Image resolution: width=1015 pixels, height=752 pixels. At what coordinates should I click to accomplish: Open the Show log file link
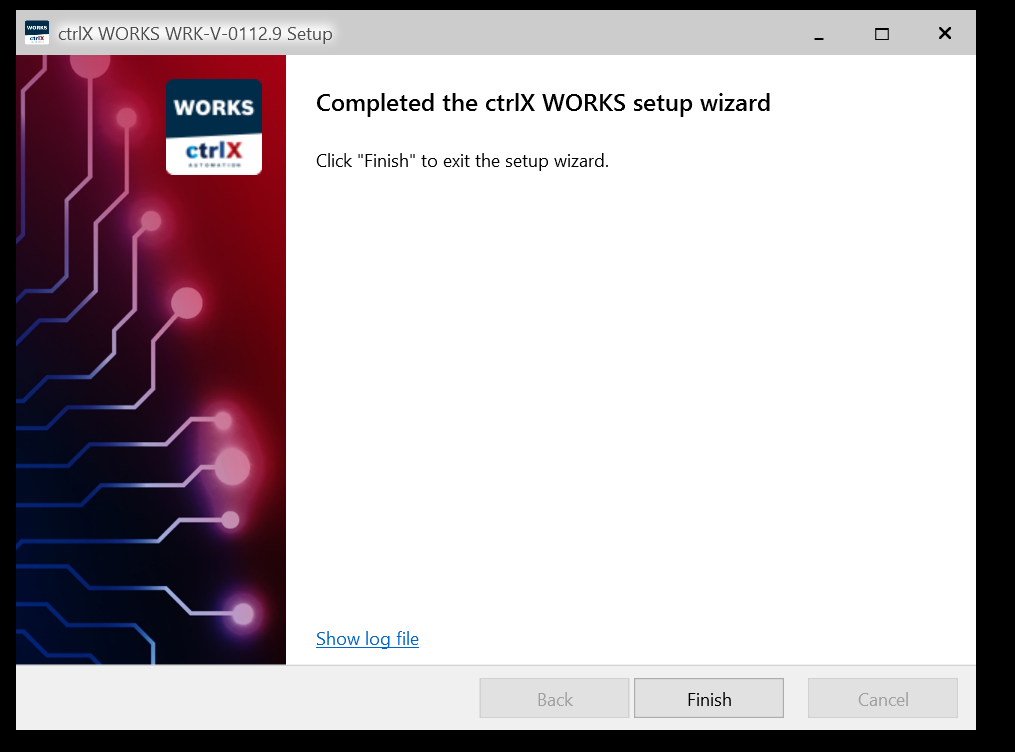pyautogui.click(x=367, y=639)
